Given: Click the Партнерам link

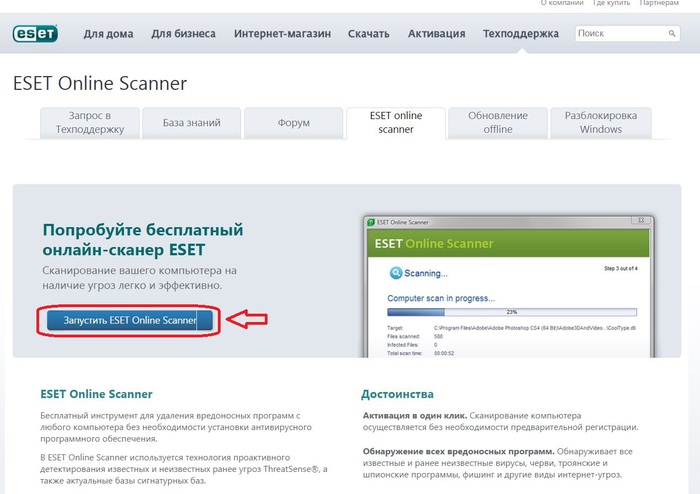Looking at the screenshot, I should (x=659, y=3).
